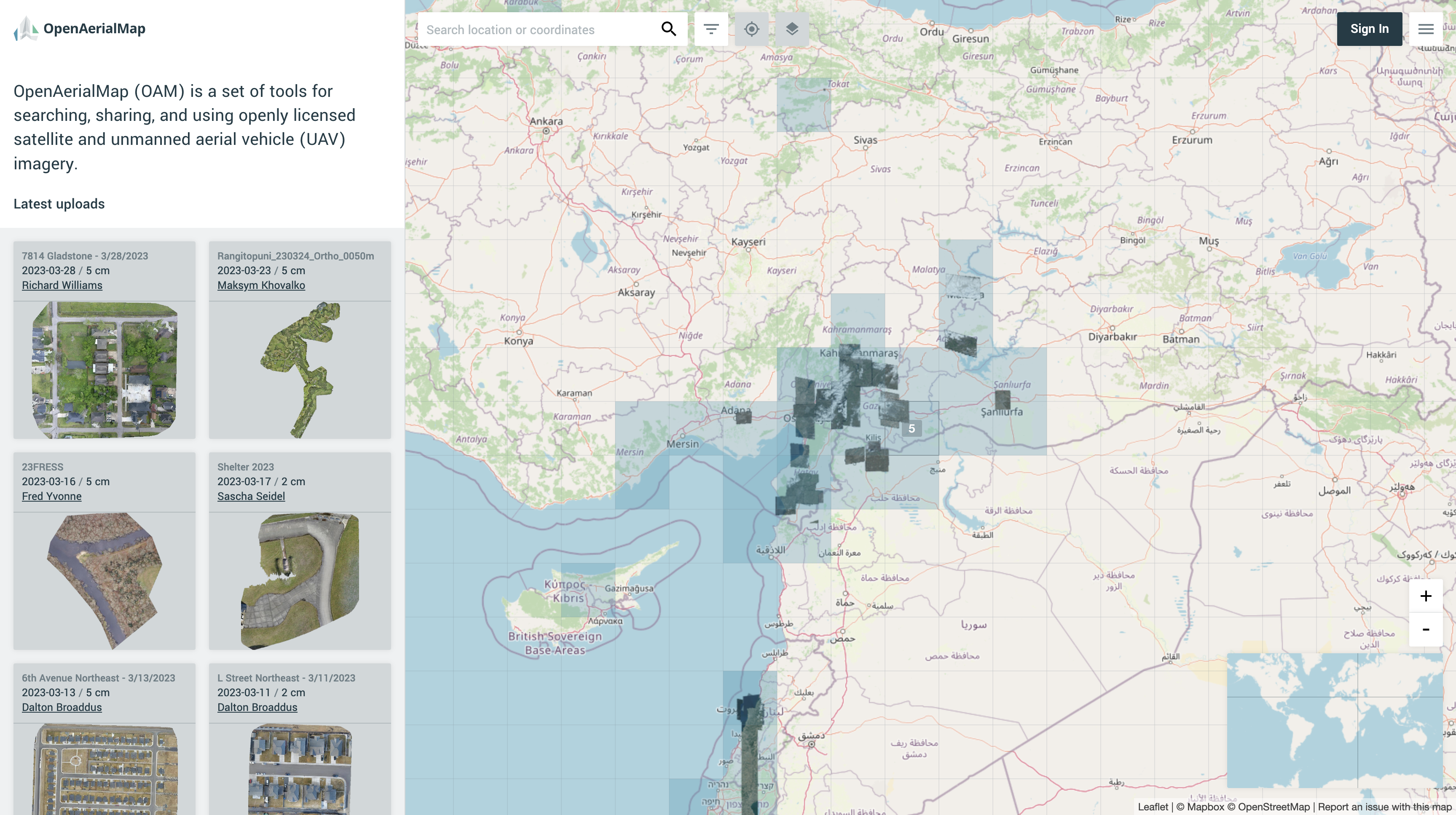Open the hamburger menu
The image size is (1456, 815).
pos(1426,29)
